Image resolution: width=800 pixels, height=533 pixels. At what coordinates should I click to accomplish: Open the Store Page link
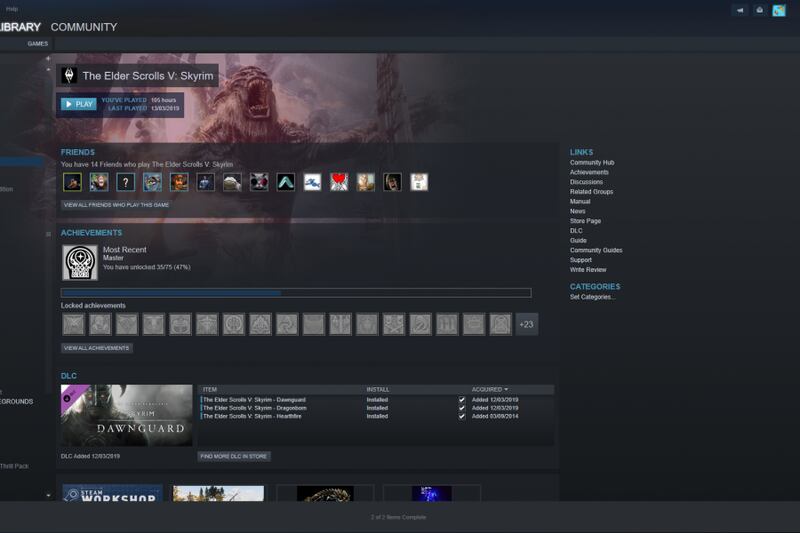pyautogui.click(x=585, y=221)
